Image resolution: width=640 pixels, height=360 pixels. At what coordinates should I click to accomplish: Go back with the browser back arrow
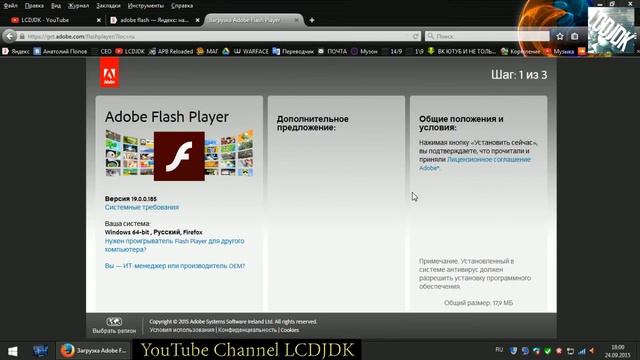click(9, 36)
